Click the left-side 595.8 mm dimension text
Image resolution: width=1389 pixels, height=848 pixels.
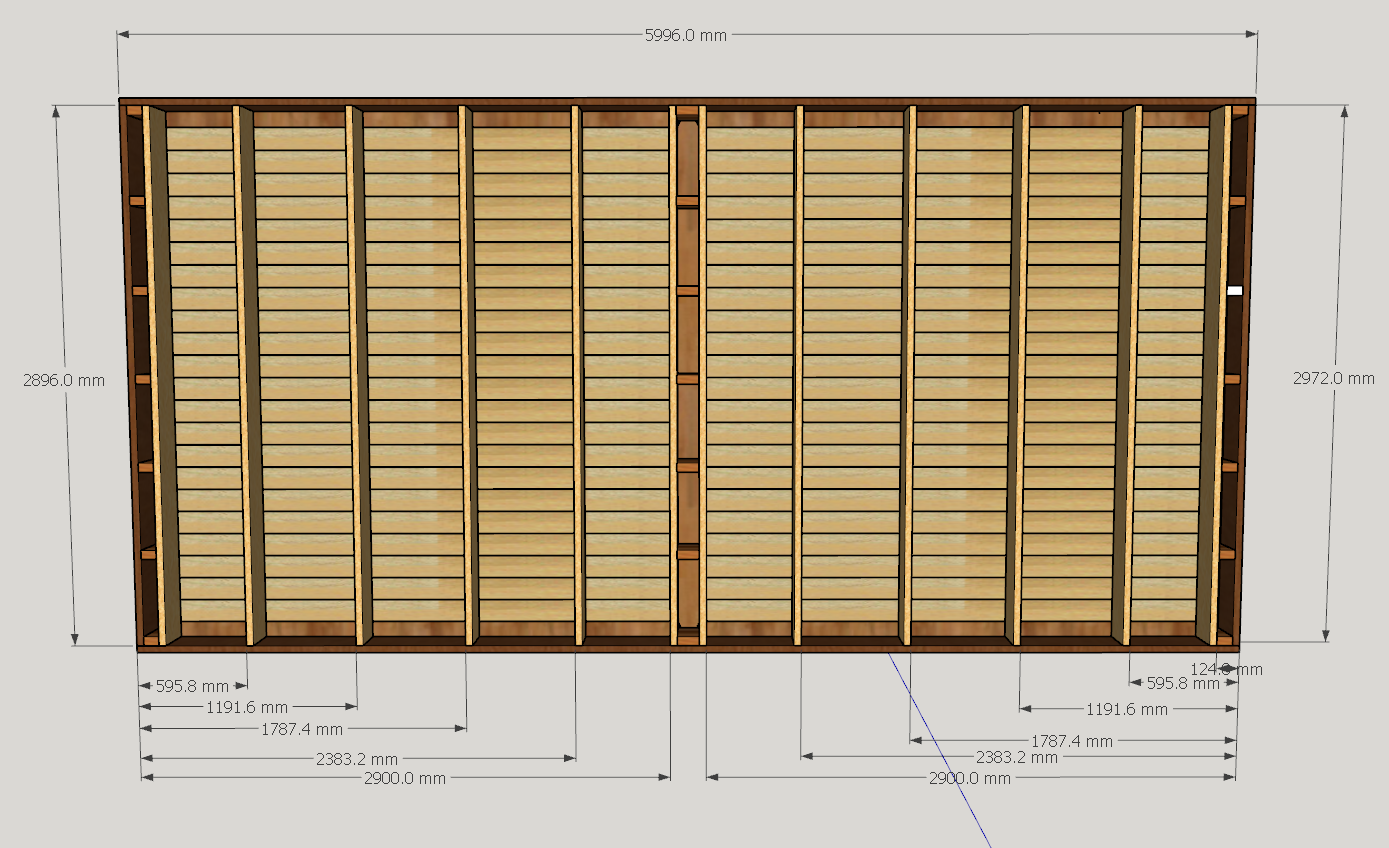[193, 686]
